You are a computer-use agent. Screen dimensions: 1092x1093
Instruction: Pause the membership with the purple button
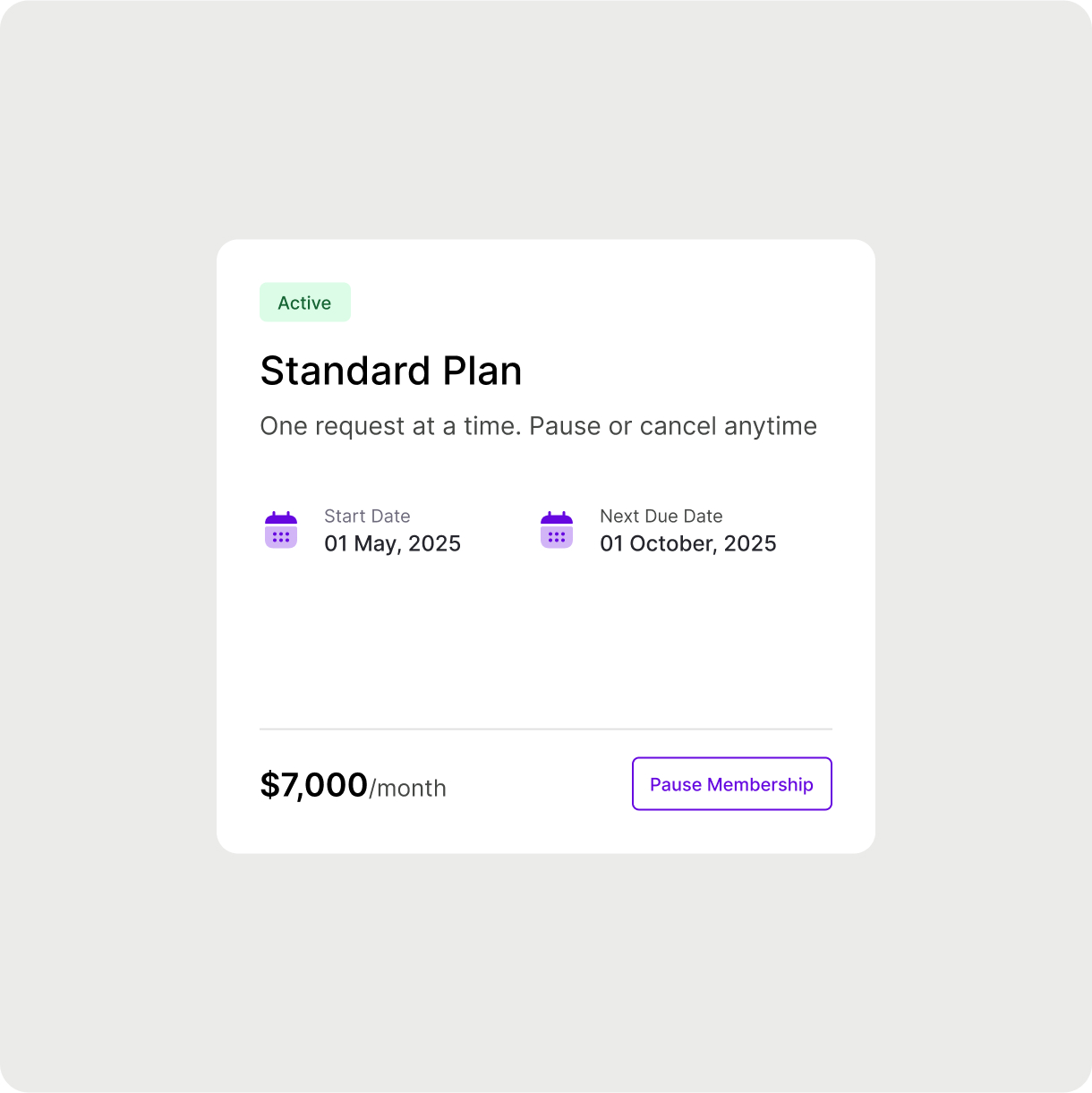pos(732,784)
